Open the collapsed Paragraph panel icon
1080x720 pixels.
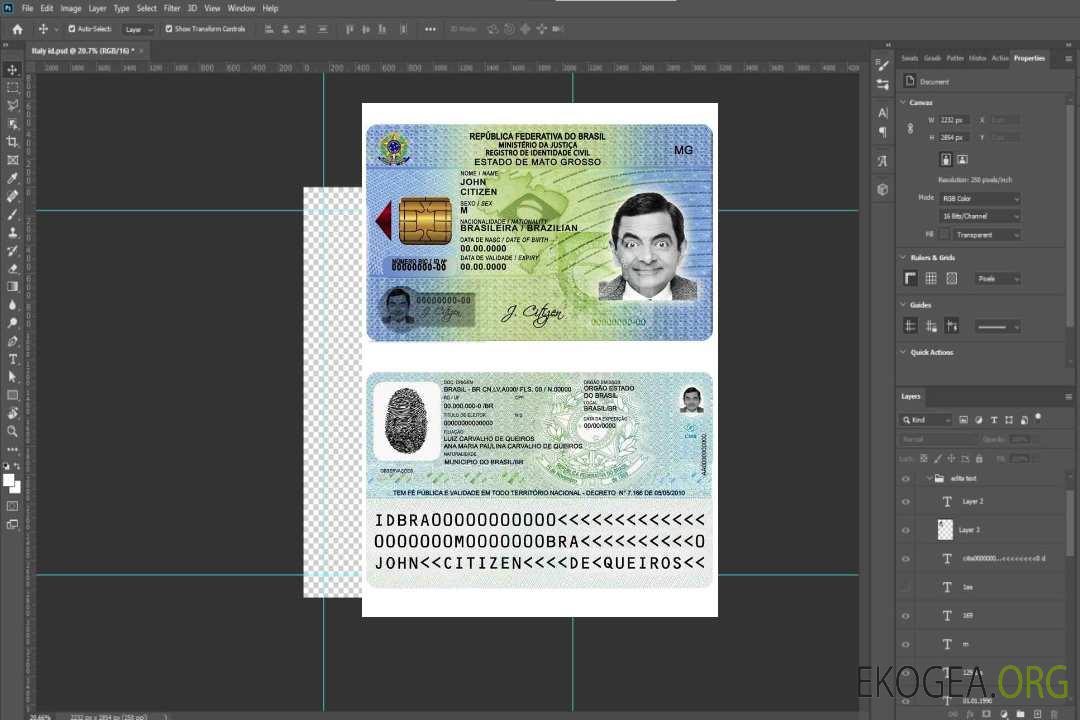pos(883,132)
